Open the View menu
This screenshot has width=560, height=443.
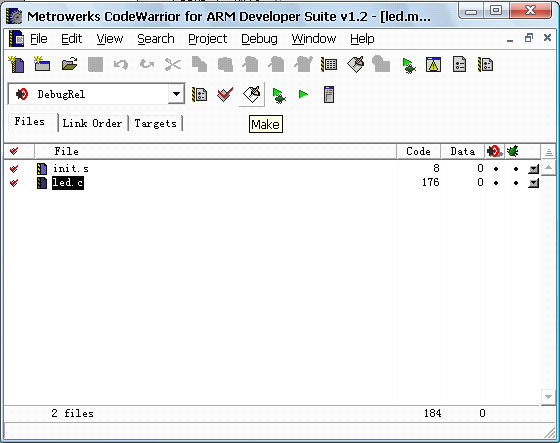(x=110, y=39)
